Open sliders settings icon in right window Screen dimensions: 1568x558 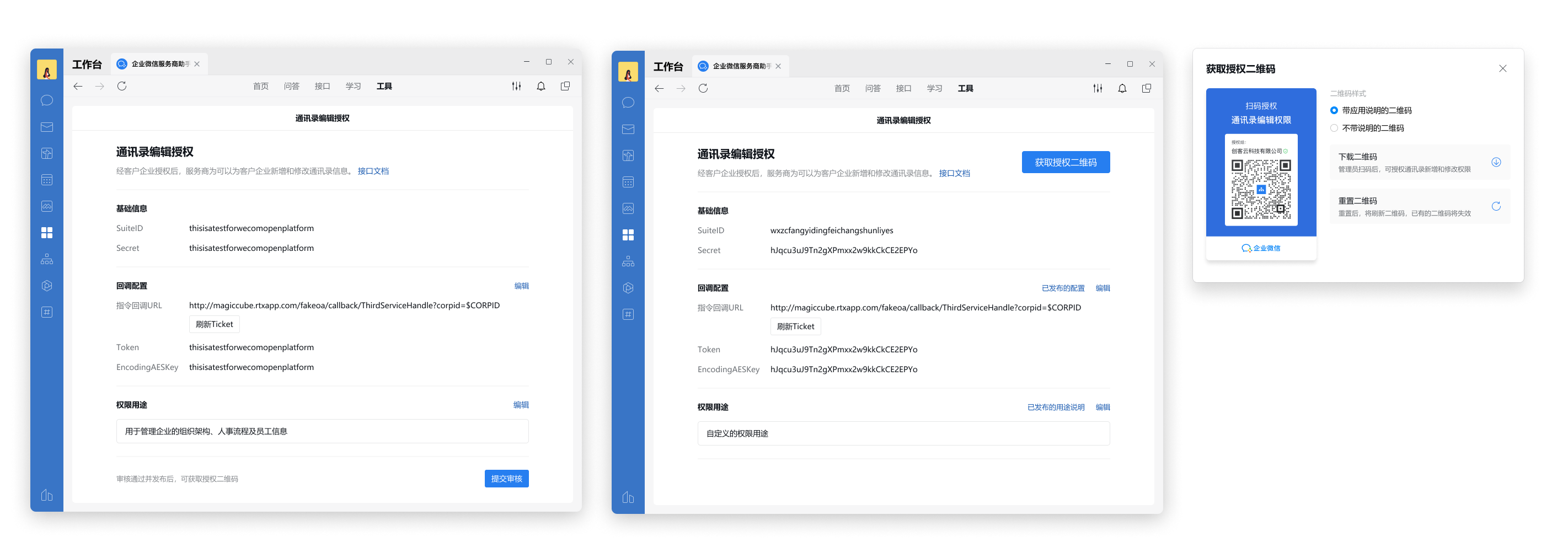point(1098,89)
